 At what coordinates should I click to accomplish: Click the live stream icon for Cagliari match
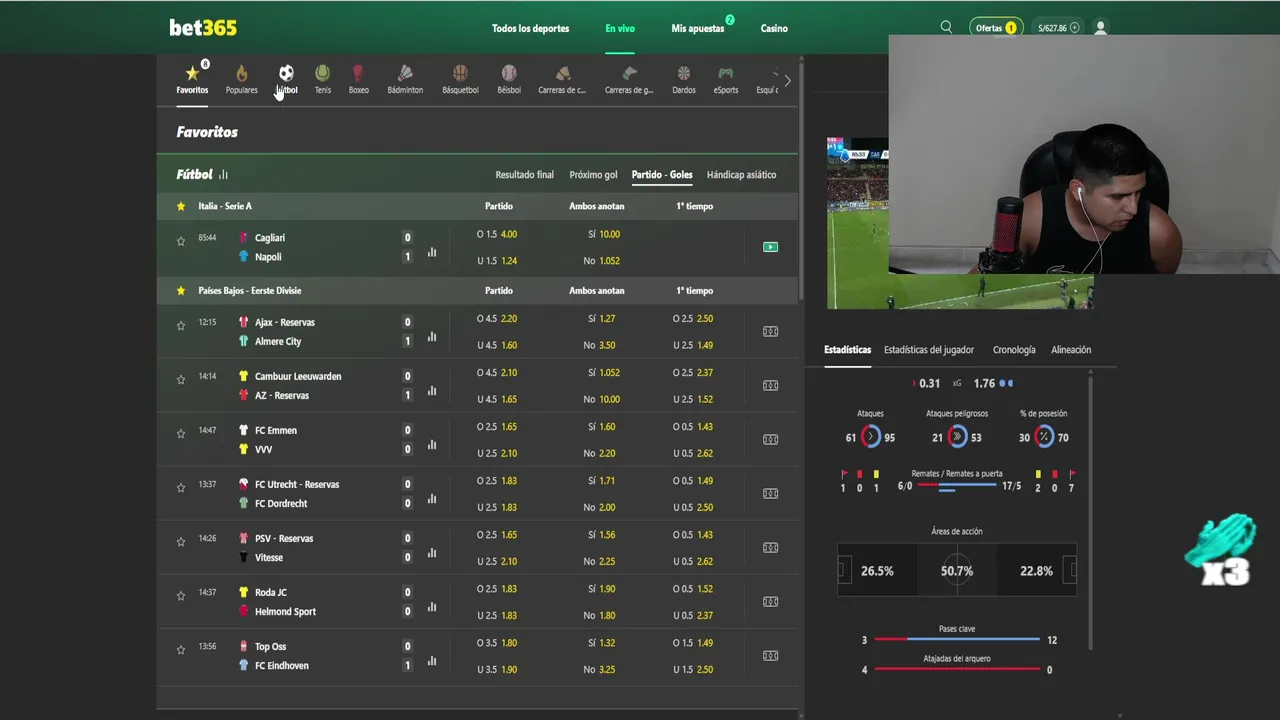[770, 247]
